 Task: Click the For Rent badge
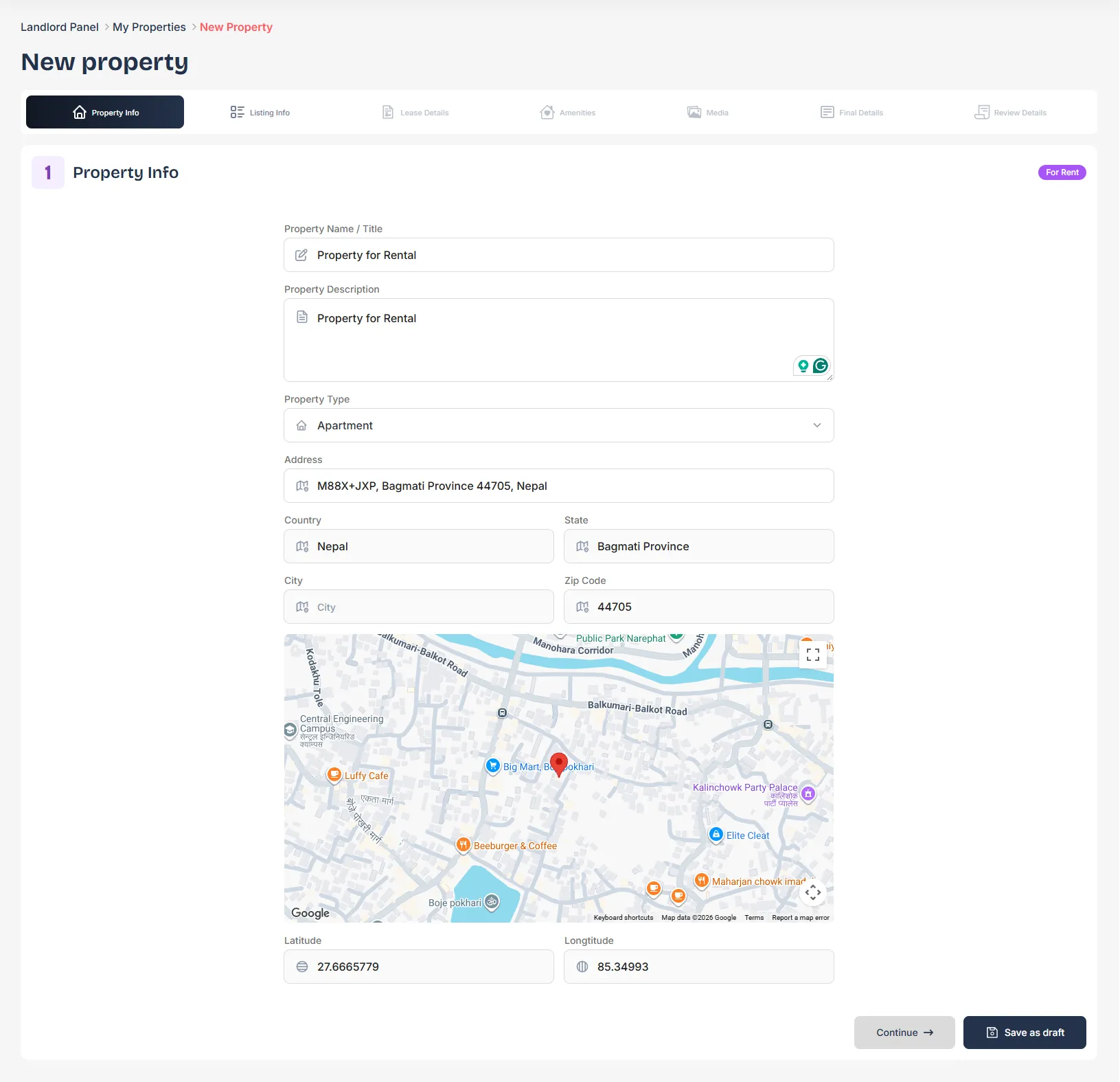1062,172
